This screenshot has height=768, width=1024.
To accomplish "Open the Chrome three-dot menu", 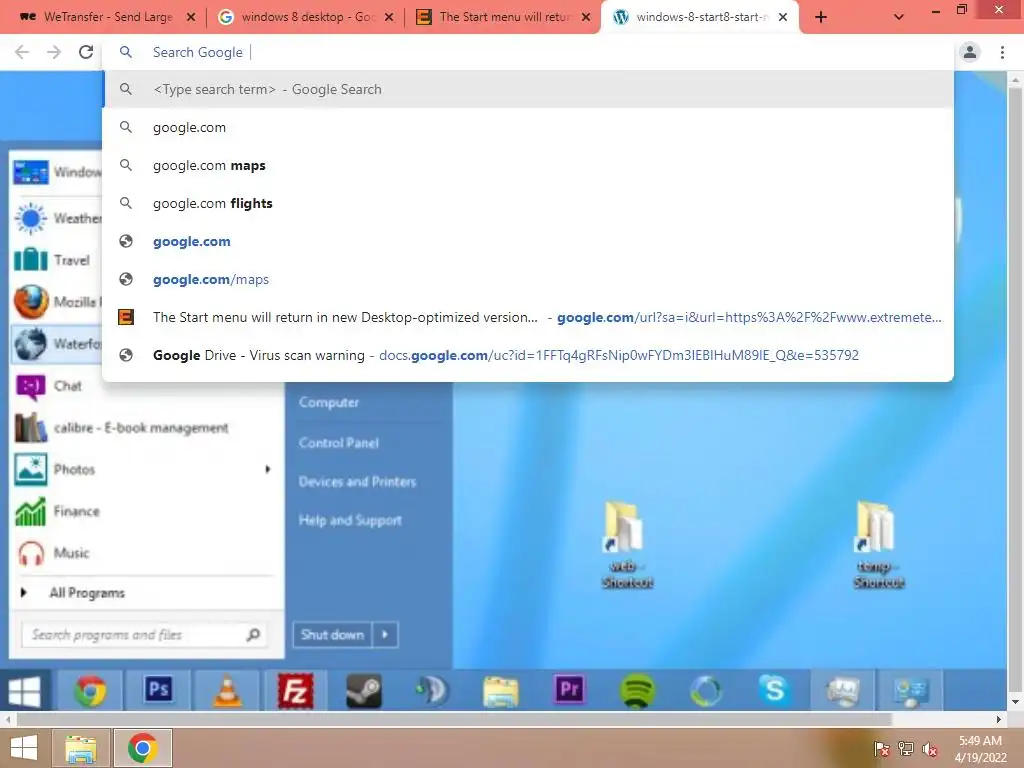I will click(x=1002, y=52).
